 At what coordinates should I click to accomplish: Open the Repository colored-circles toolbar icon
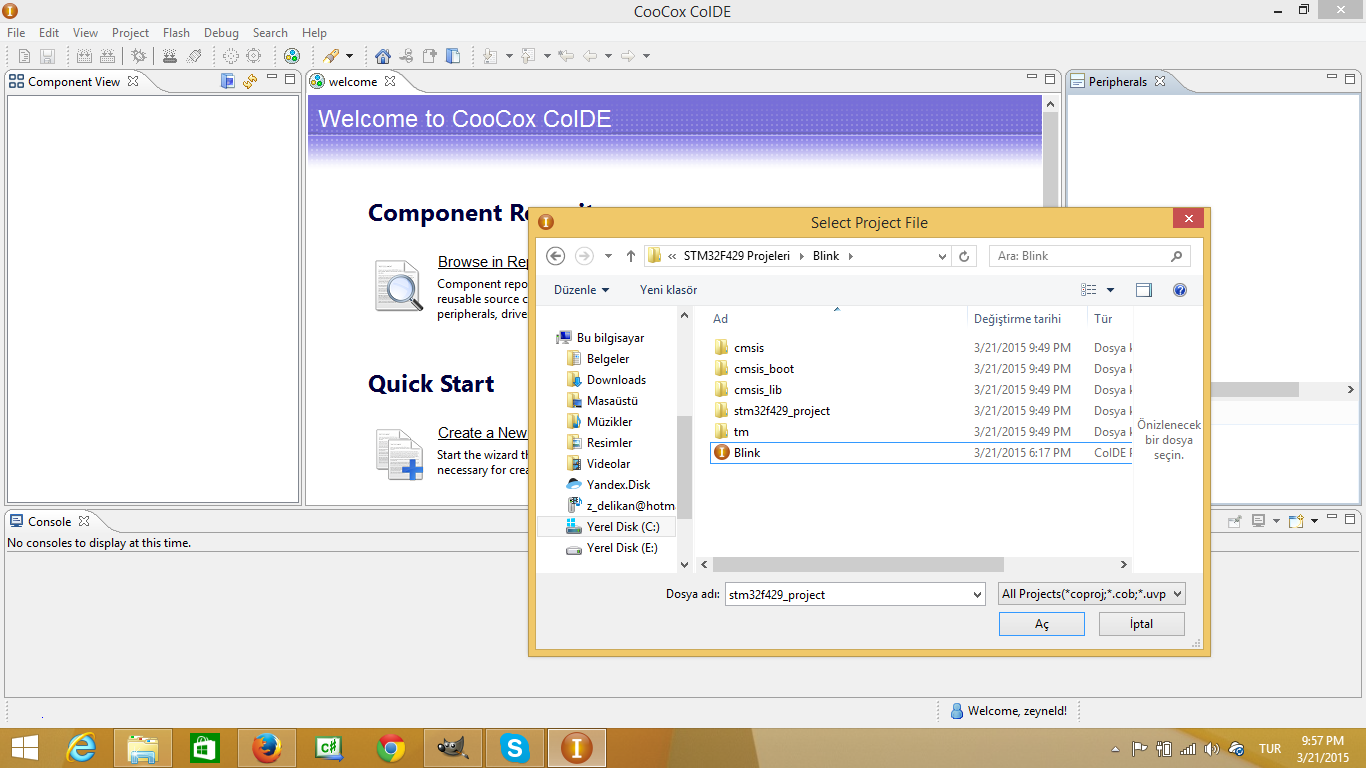coord(291,56)
